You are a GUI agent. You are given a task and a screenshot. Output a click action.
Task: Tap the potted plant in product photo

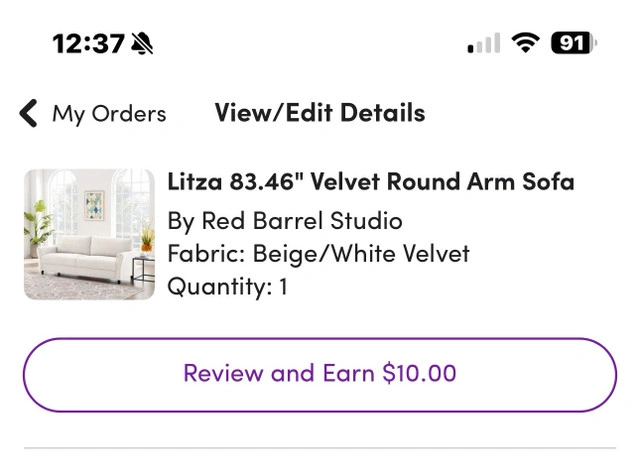tap(39, 225)
